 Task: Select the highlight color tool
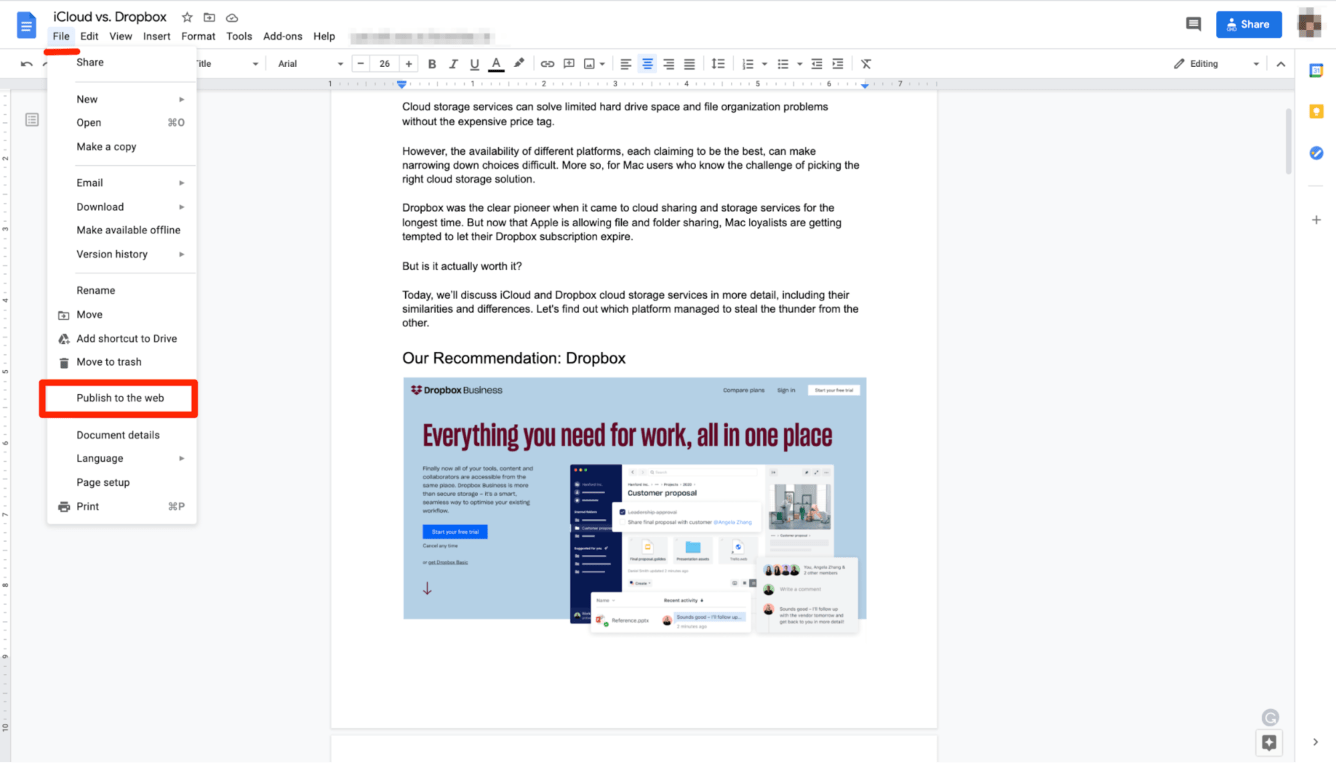[x=519, y=63]
